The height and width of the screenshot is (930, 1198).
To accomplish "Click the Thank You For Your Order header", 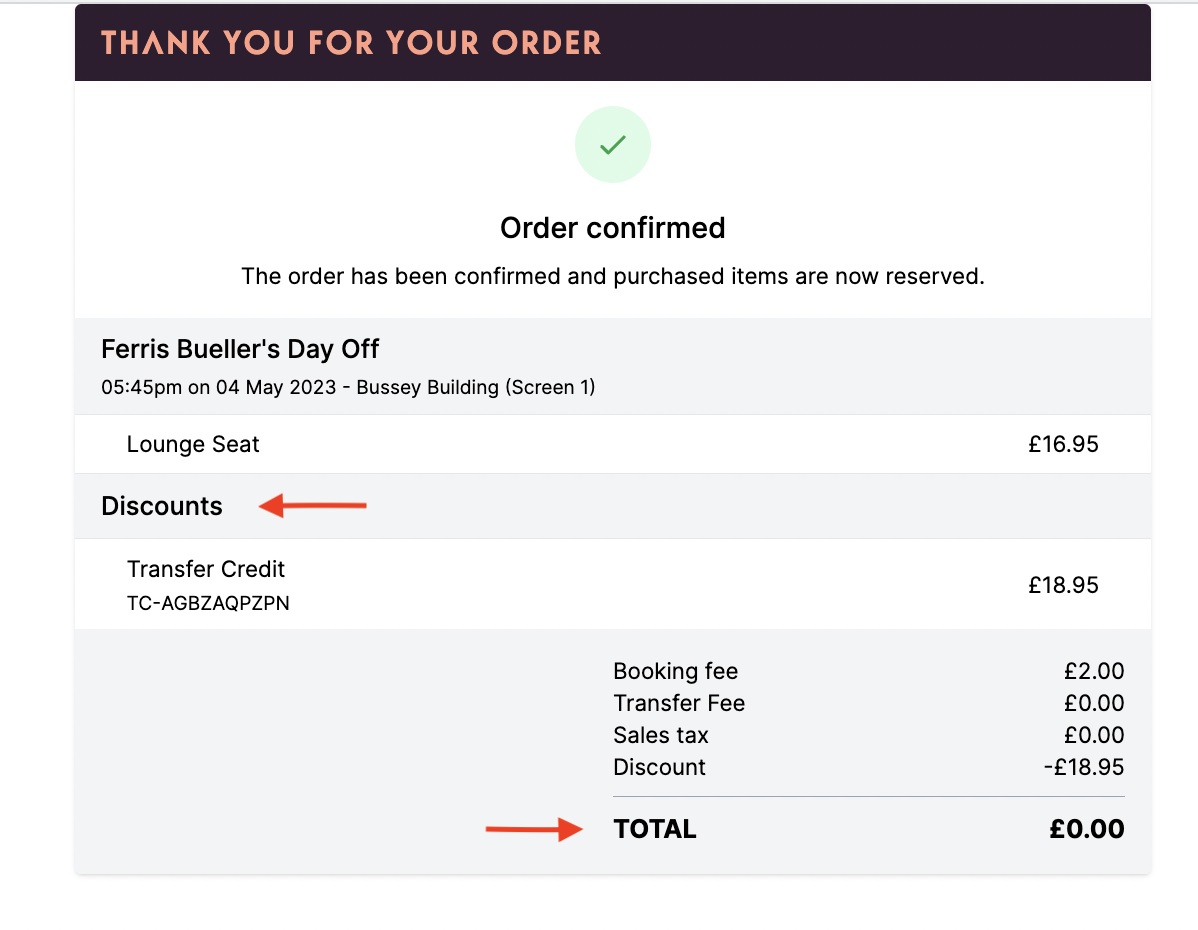I will (x=351, y=43).
